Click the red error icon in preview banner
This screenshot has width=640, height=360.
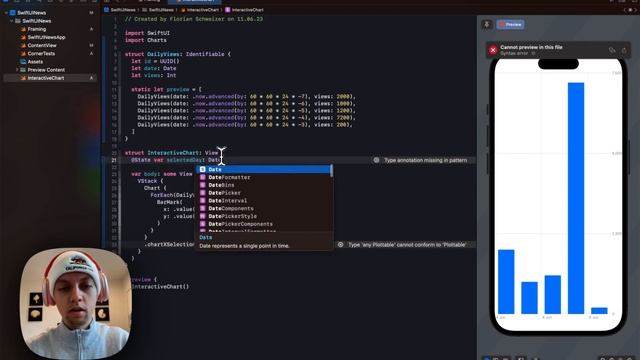pos(493,50)
